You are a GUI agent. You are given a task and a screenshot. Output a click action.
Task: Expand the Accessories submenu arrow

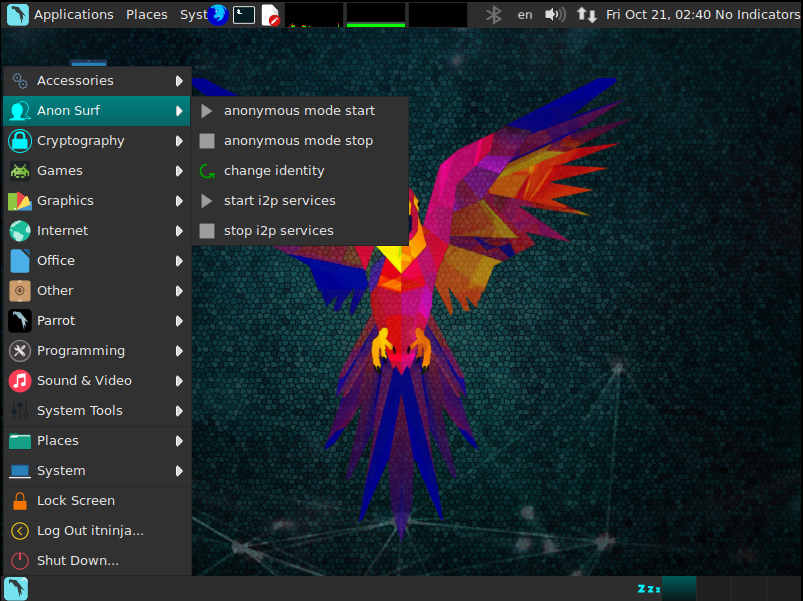tap(179, 81)
